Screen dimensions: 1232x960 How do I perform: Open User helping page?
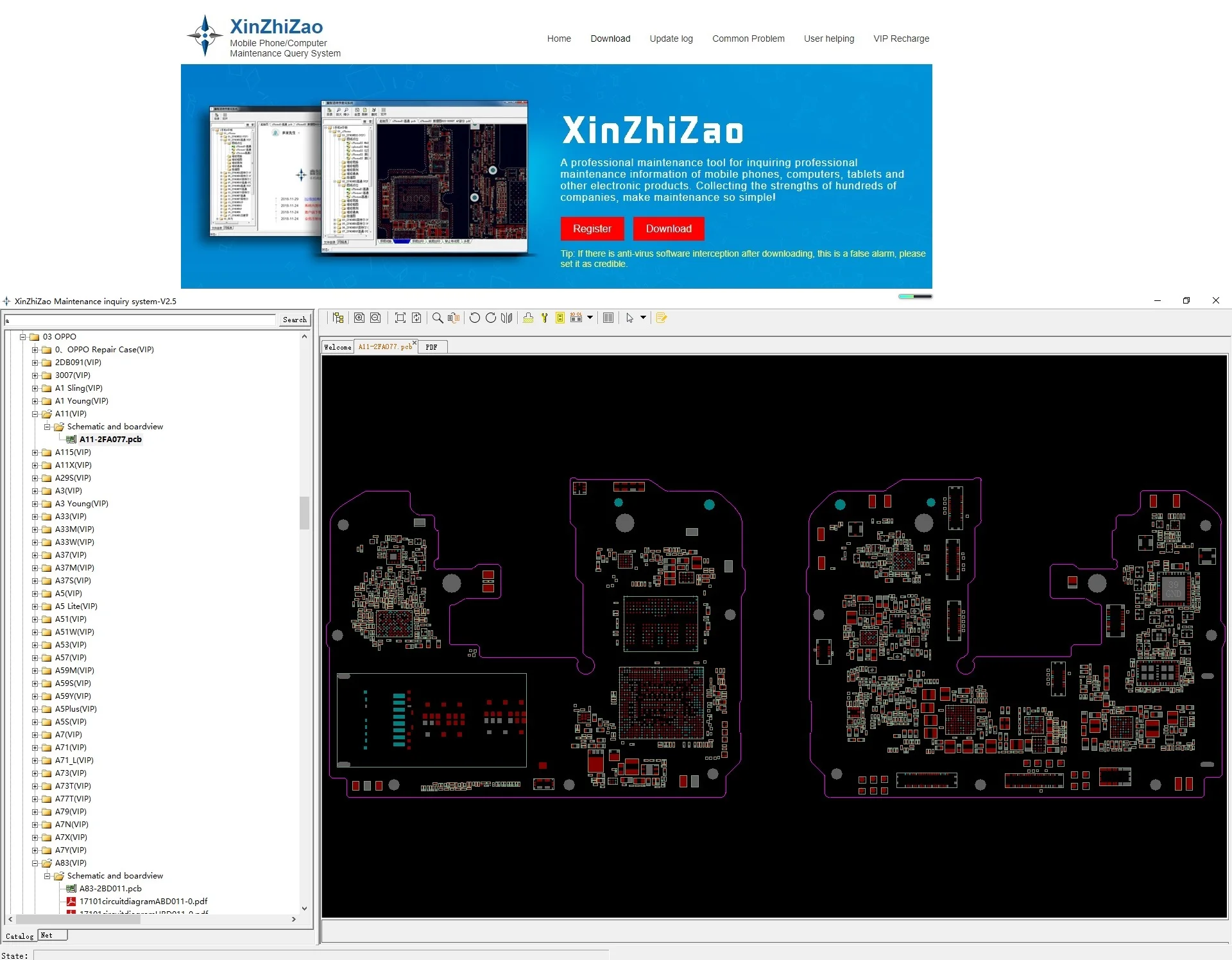[x=829, y=39]
